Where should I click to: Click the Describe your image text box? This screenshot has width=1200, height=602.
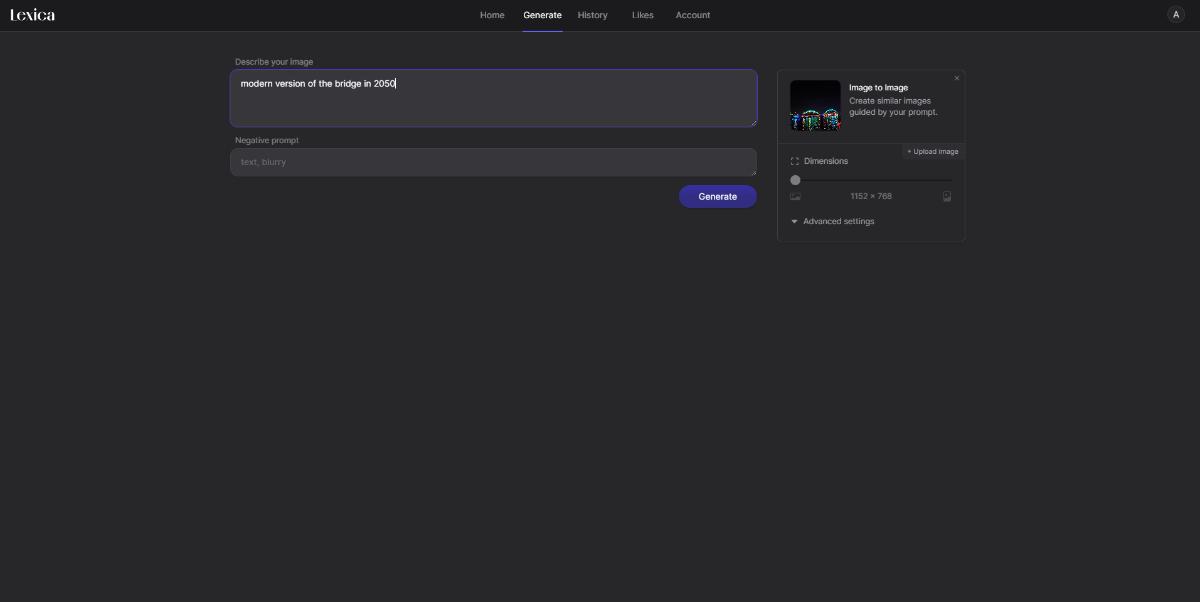coord(493,98)
